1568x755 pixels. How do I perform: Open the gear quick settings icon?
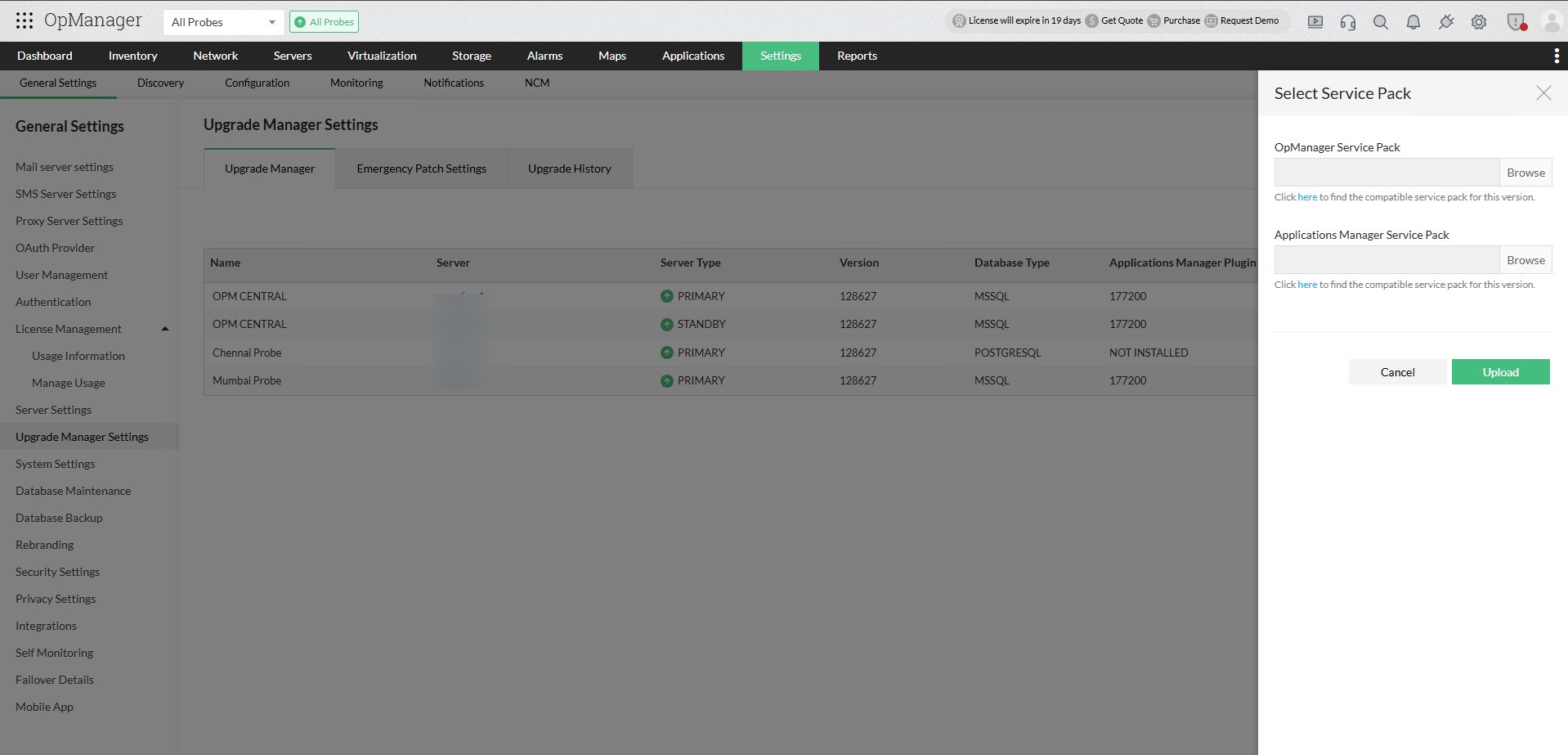click(x=1479, y=22)
